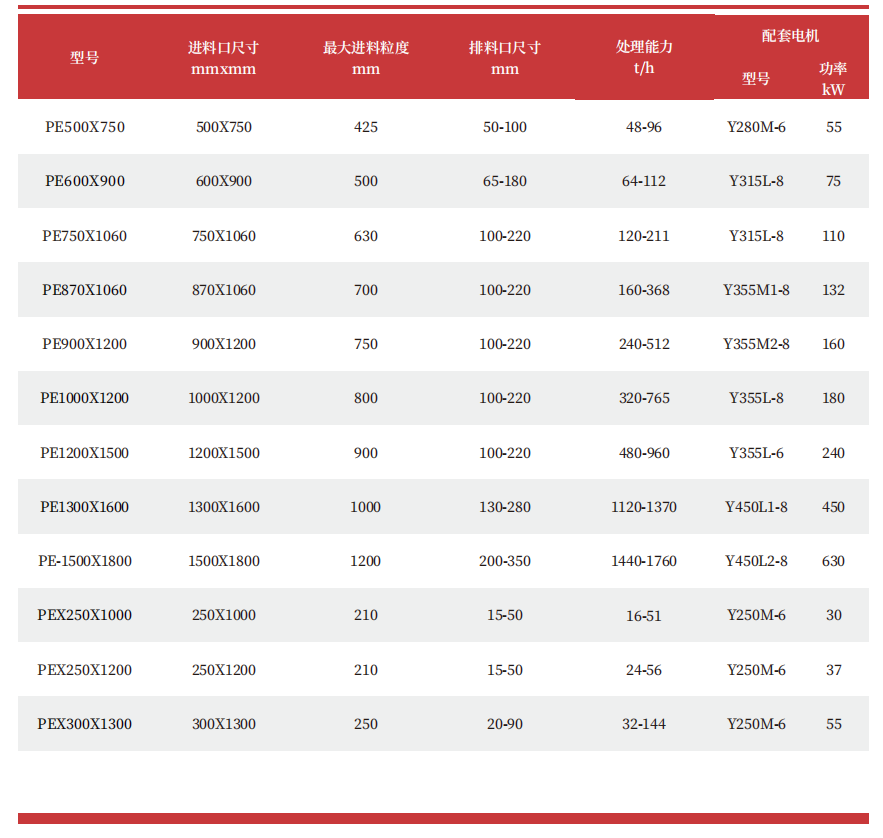This screenshot has height=838, width=883.
Task: Select the PE500X750 model cell
Action: [x=85, y=127]
